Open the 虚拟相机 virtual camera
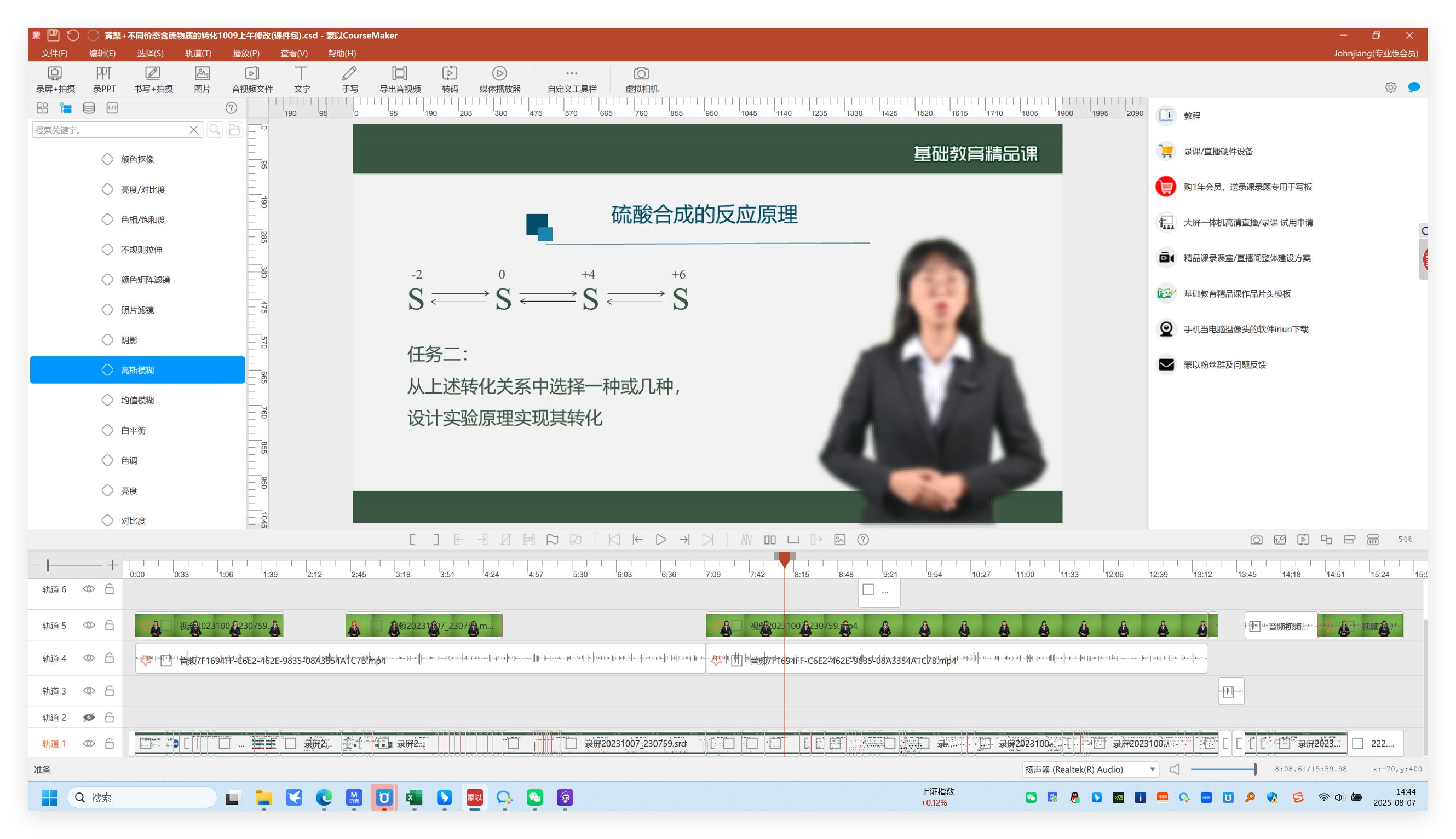The image size is (1456, 839). [x=641, y=79]
